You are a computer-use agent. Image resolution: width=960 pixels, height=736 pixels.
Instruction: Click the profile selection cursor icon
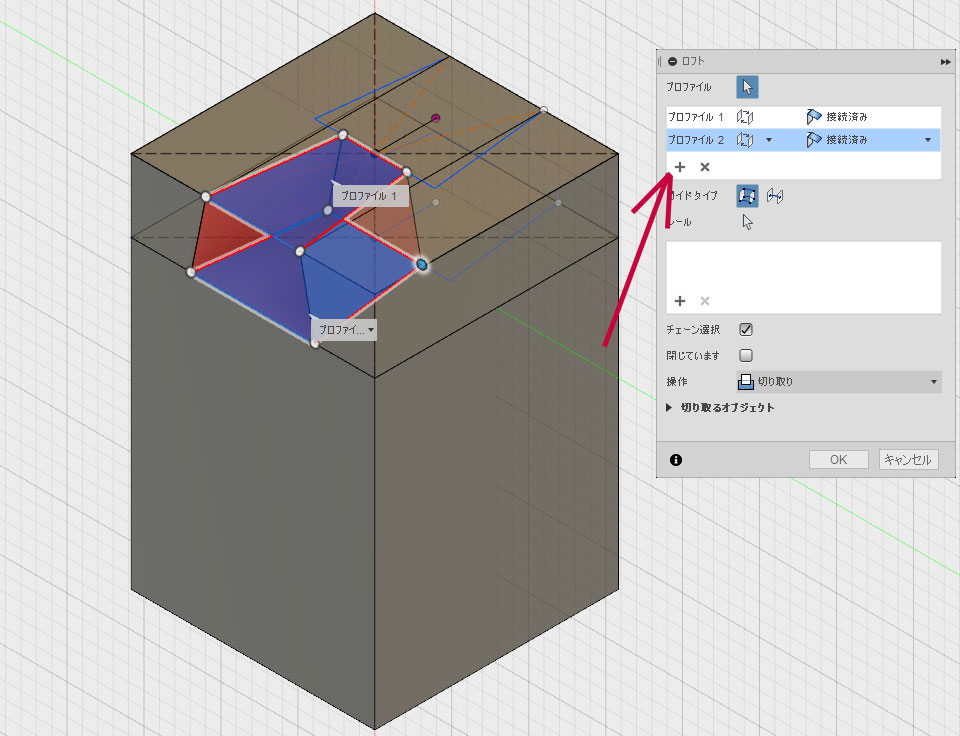click(747, 88)
